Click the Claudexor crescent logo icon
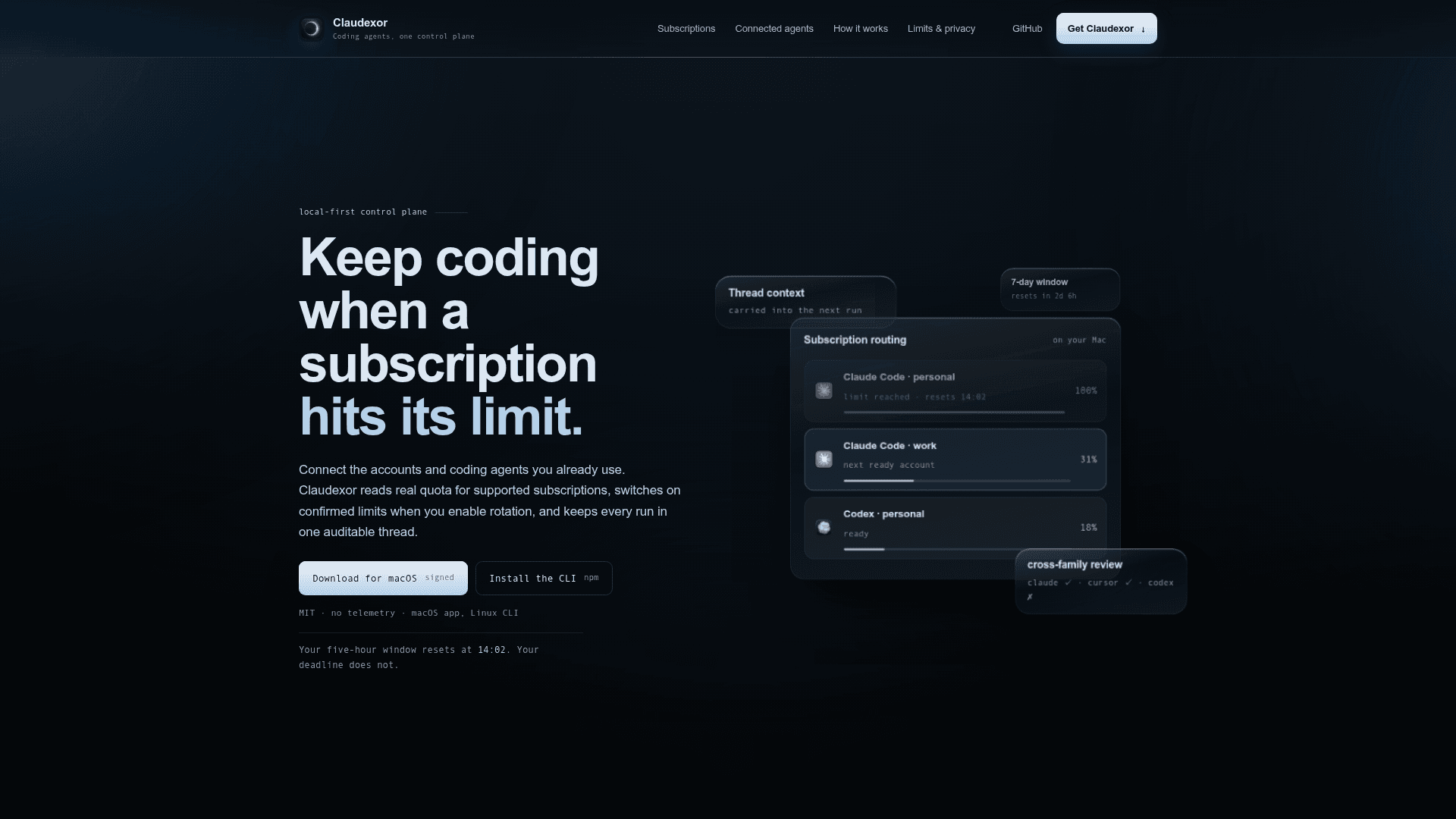Image resolution: width=1456 pixels, height=819 pixels. [311, 29]
